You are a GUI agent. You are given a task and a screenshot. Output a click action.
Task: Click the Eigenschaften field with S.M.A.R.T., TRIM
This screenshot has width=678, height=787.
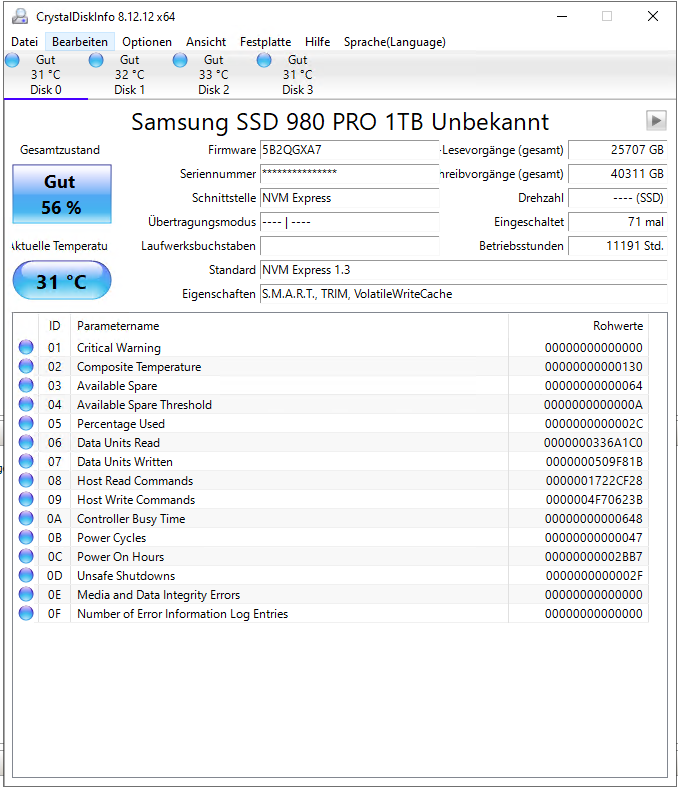(464, 294)
